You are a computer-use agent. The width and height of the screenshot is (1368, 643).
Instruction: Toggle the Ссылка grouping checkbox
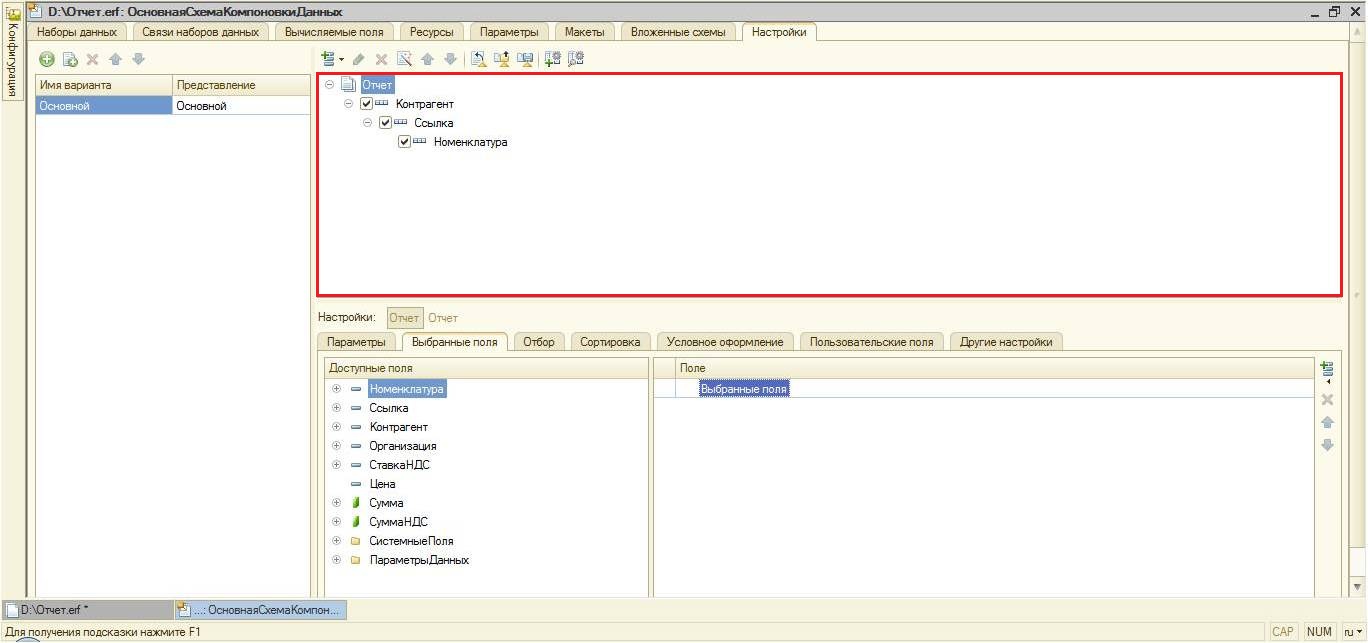[x=386, y=123]
